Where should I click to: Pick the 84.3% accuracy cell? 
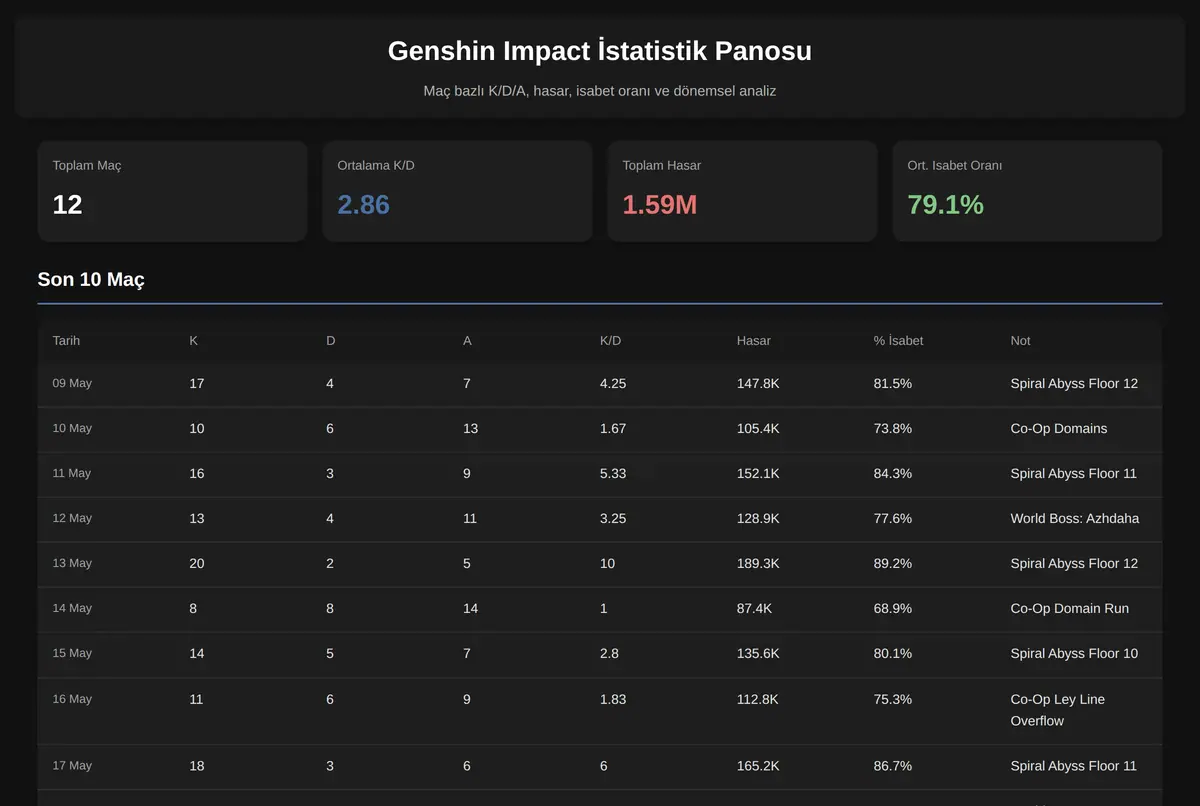(x=893, y=473)
